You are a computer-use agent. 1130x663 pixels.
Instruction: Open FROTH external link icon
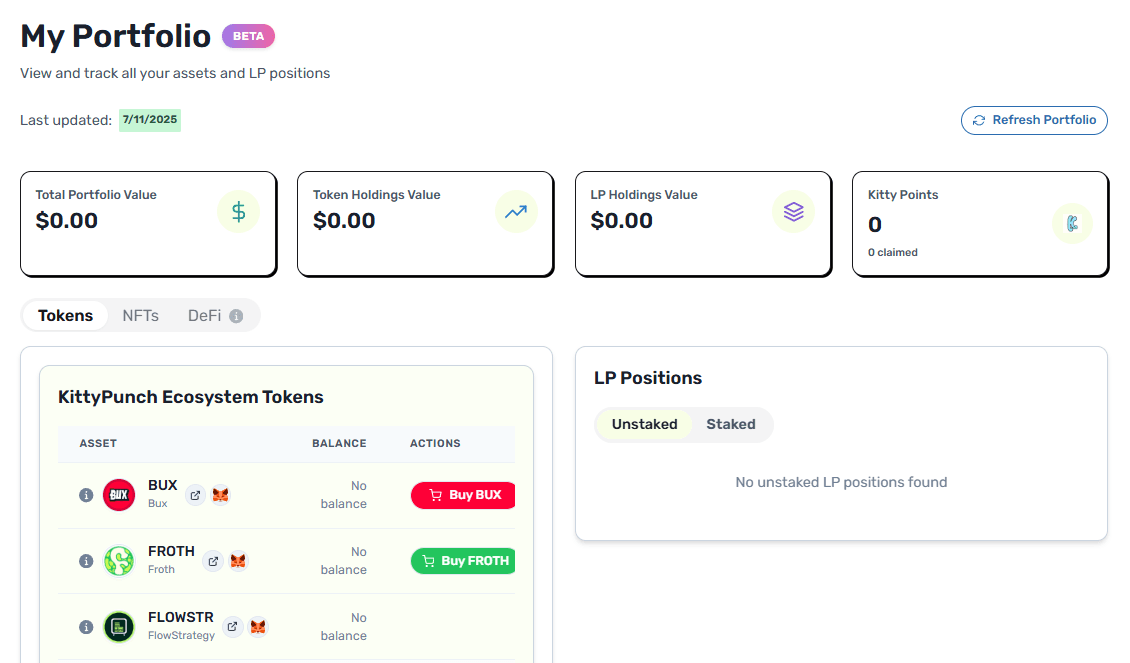(x=213, y=561)
